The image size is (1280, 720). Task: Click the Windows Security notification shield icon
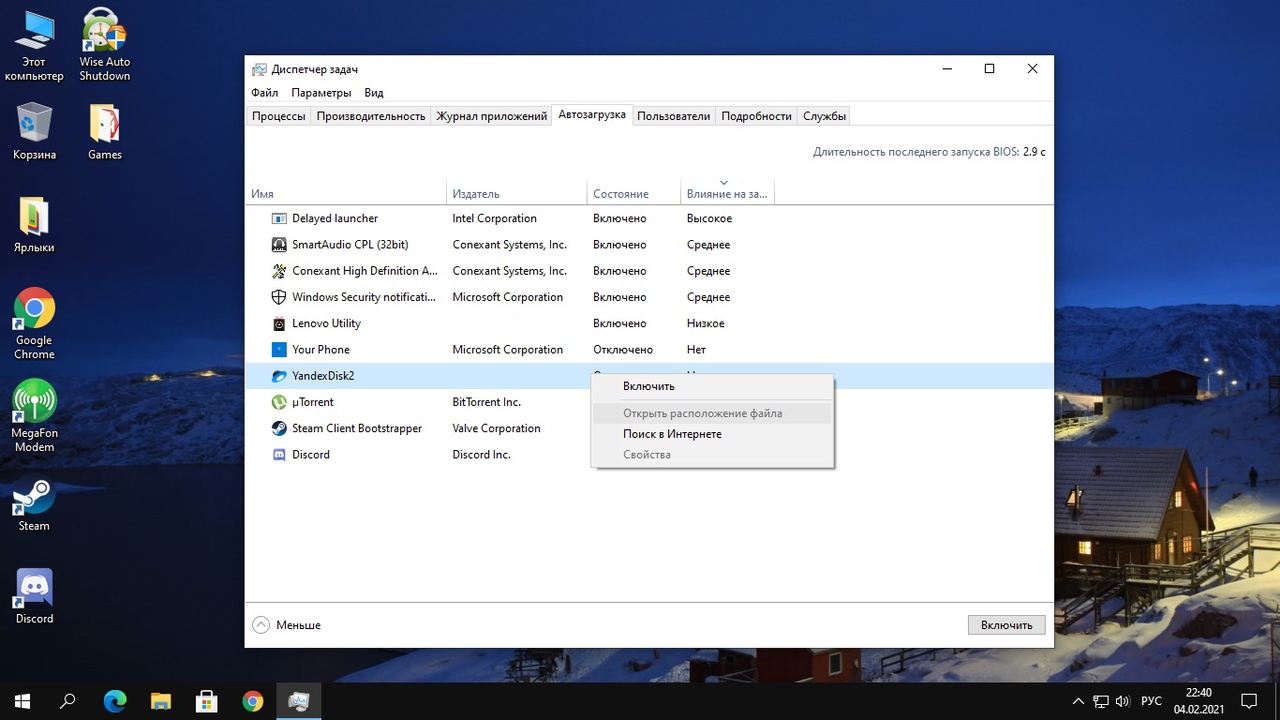point(279,297)
